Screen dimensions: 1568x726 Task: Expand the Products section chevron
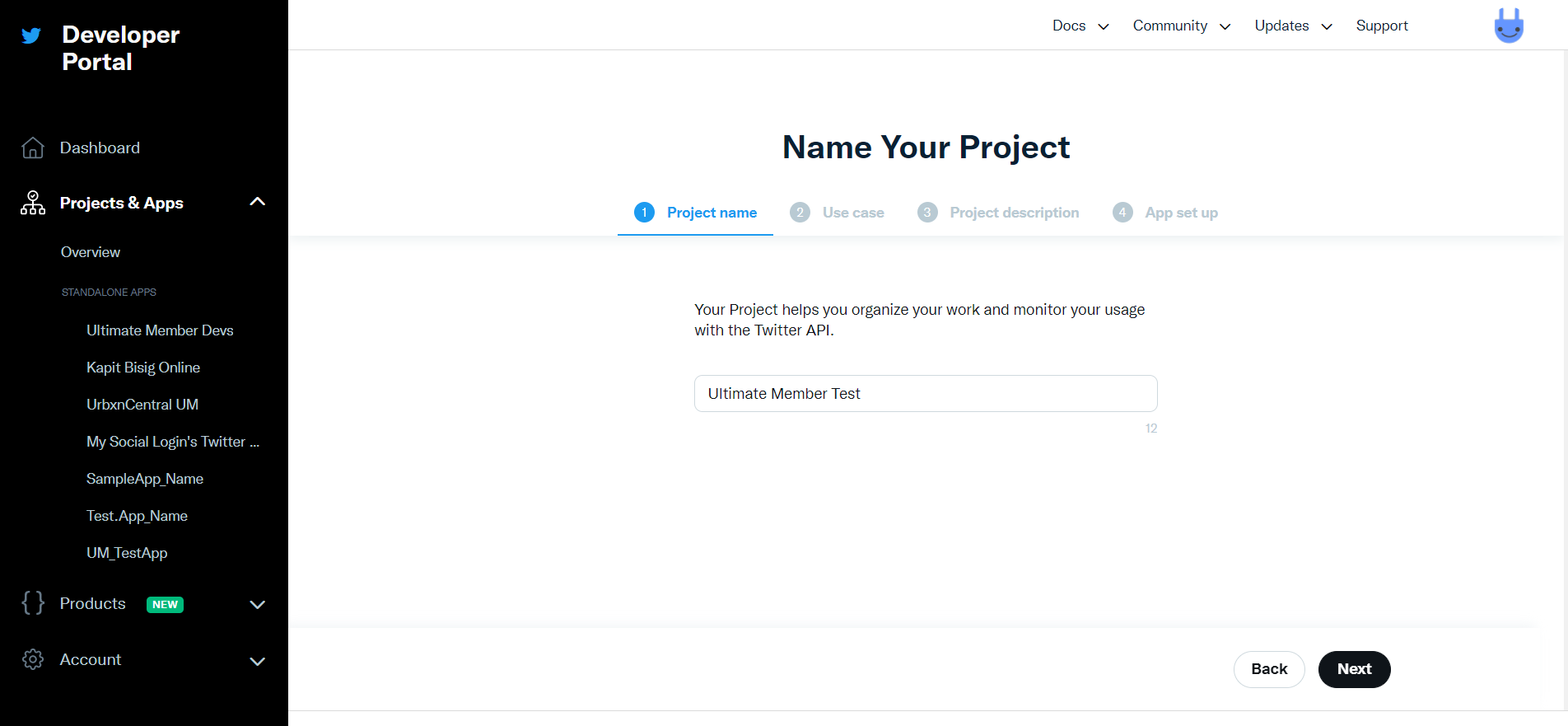tap(258, 605)
